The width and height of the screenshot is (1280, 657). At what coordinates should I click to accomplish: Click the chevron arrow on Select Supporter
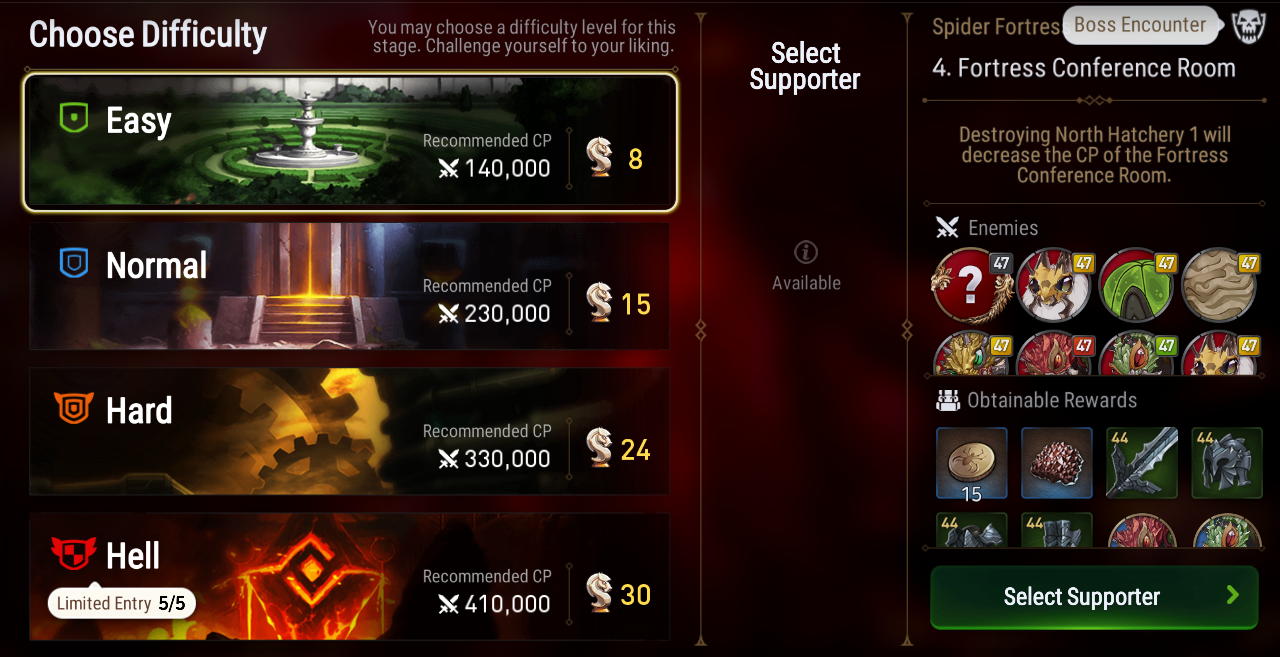click(x=1233, y=596)
